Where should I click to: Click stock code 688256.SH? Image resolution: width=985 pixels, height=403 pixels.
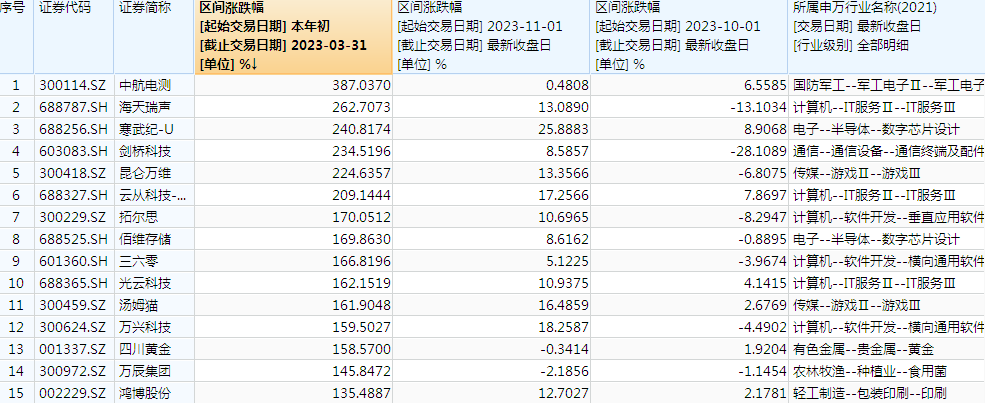point(73,130)
